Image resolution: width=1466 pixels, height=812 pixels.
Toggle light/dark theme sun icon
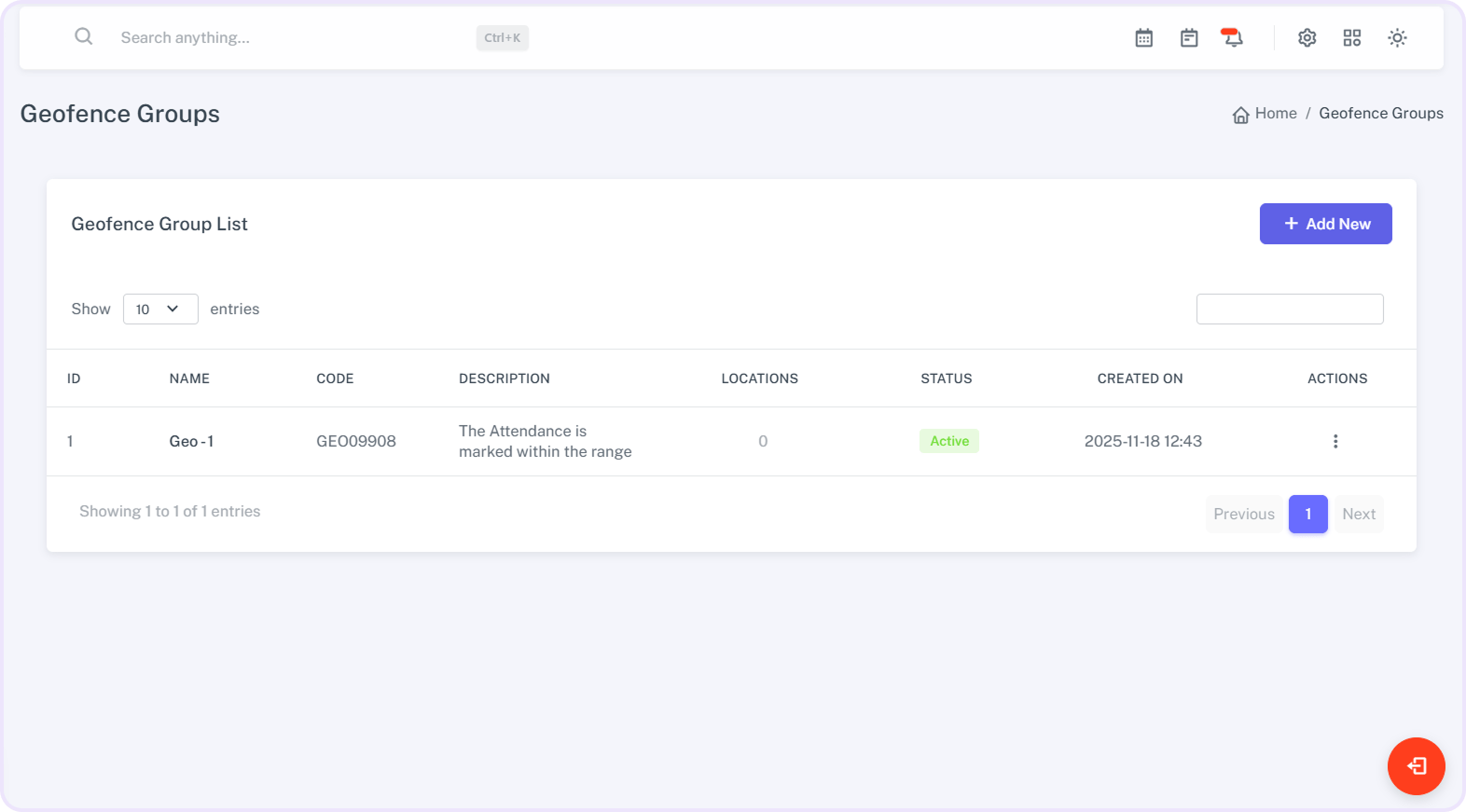pos(1396,38)
